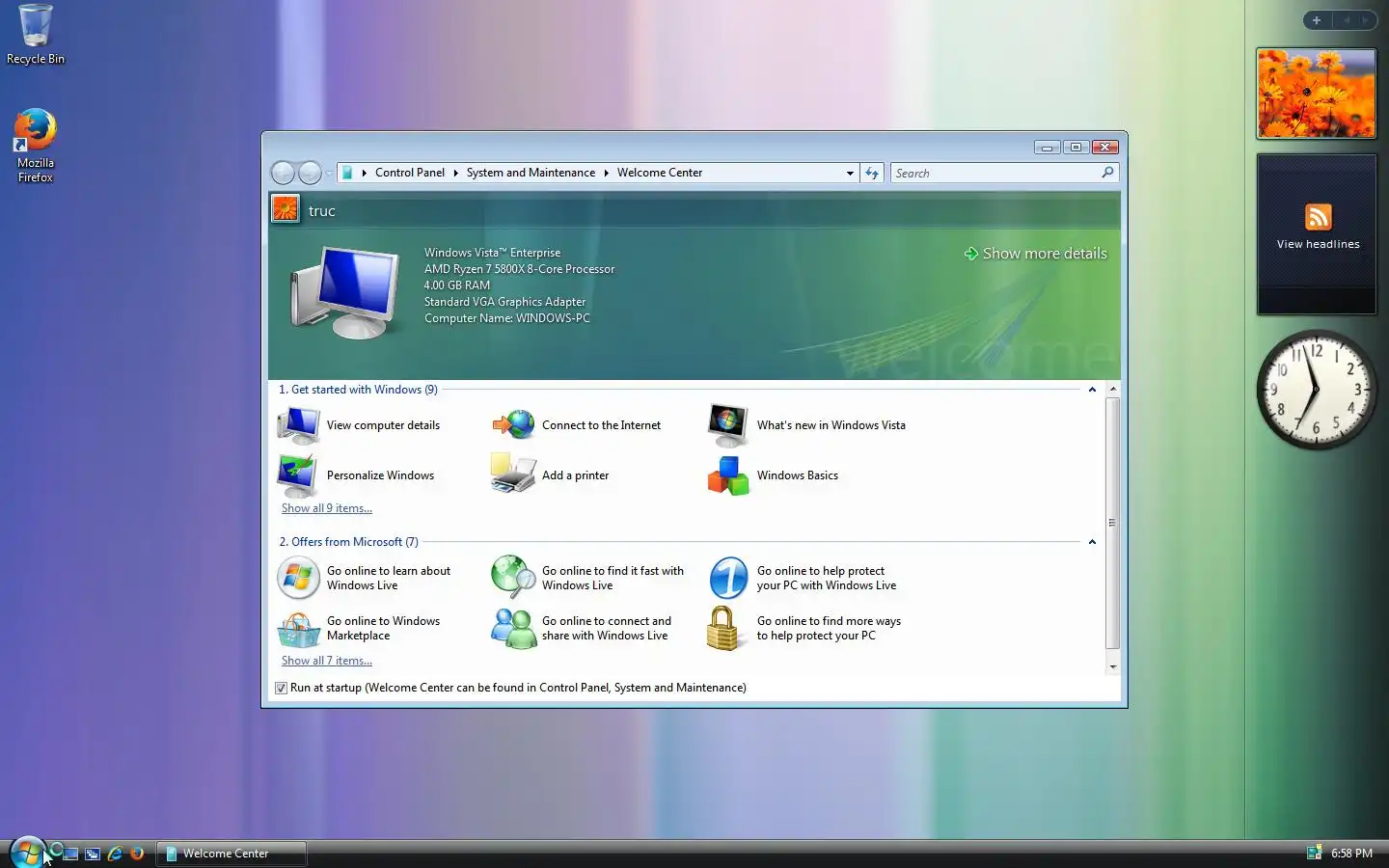The width and height of the screenshot is (1389, 868).
Task: Click the vertical scrollbar thumb
Action: (1112, 523)
